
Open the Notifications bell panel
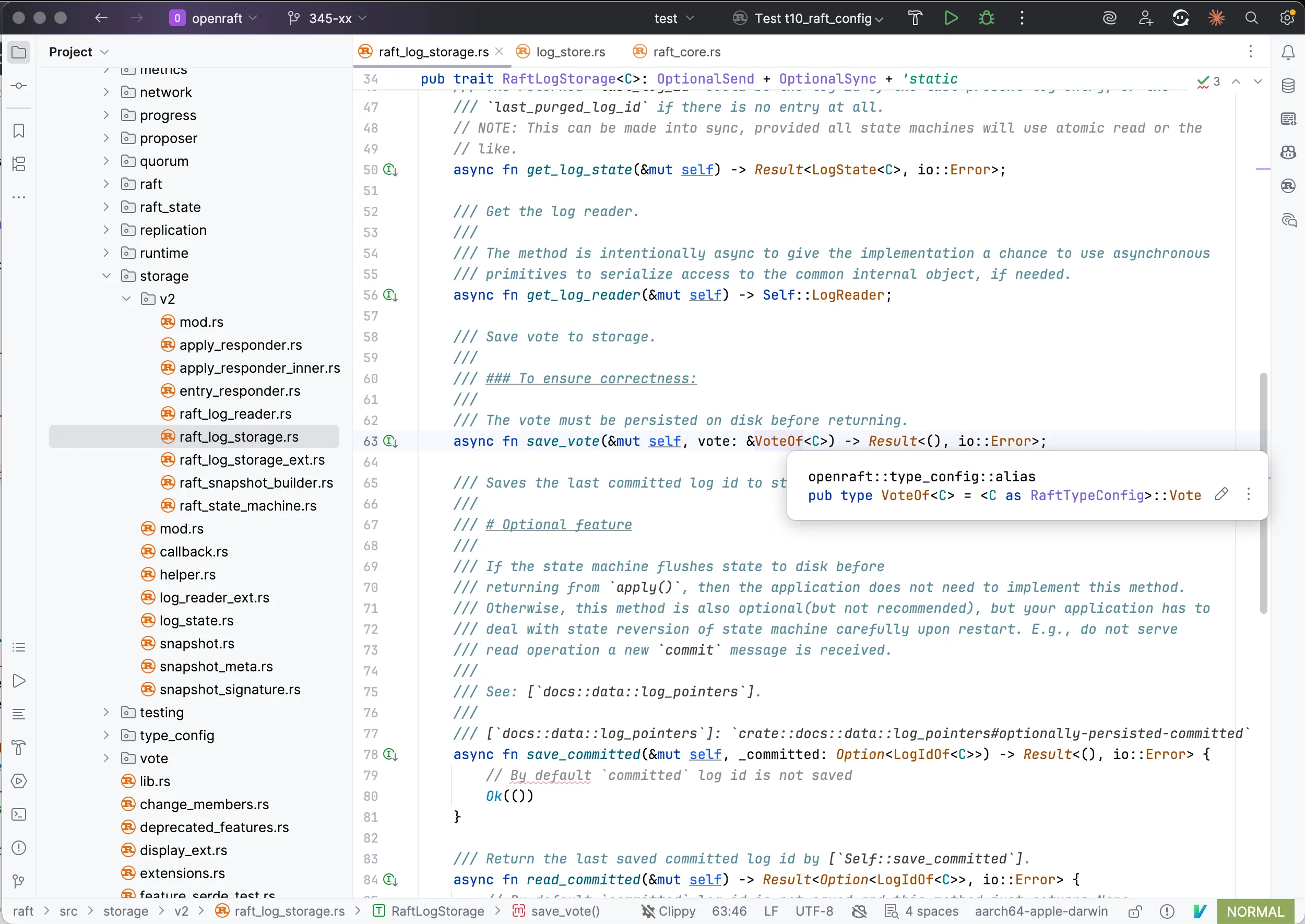(x=1288, y=52)
